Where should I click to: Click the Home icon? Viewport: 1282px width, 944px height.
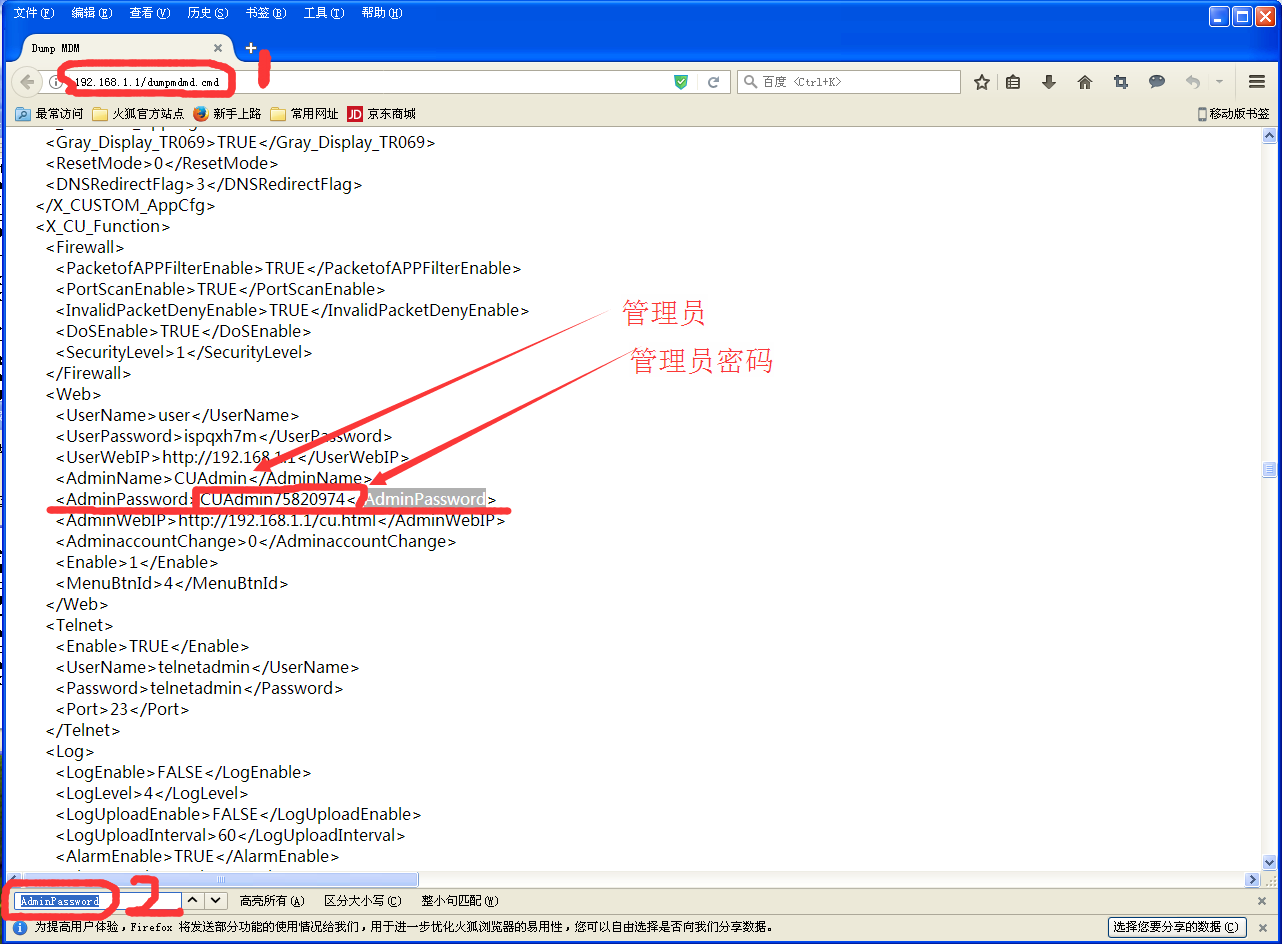1084,82
